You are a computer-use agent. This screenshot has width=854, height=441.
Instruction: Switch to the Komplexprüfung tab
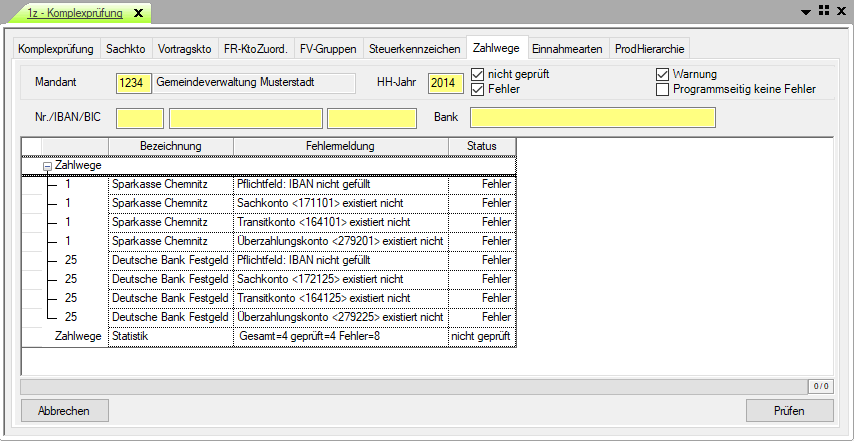[56, 48]
